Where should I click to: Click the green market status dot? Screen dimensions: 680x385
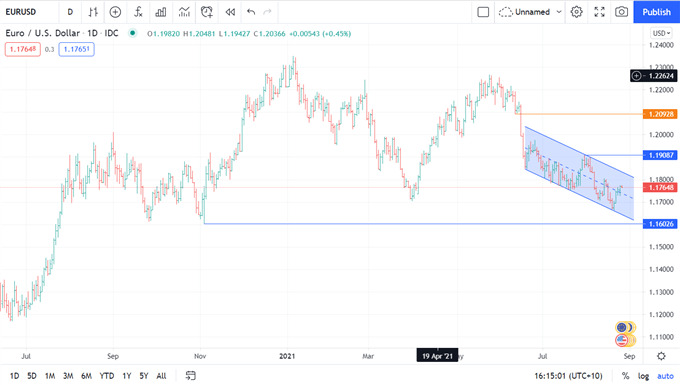[x=133, y=33]
